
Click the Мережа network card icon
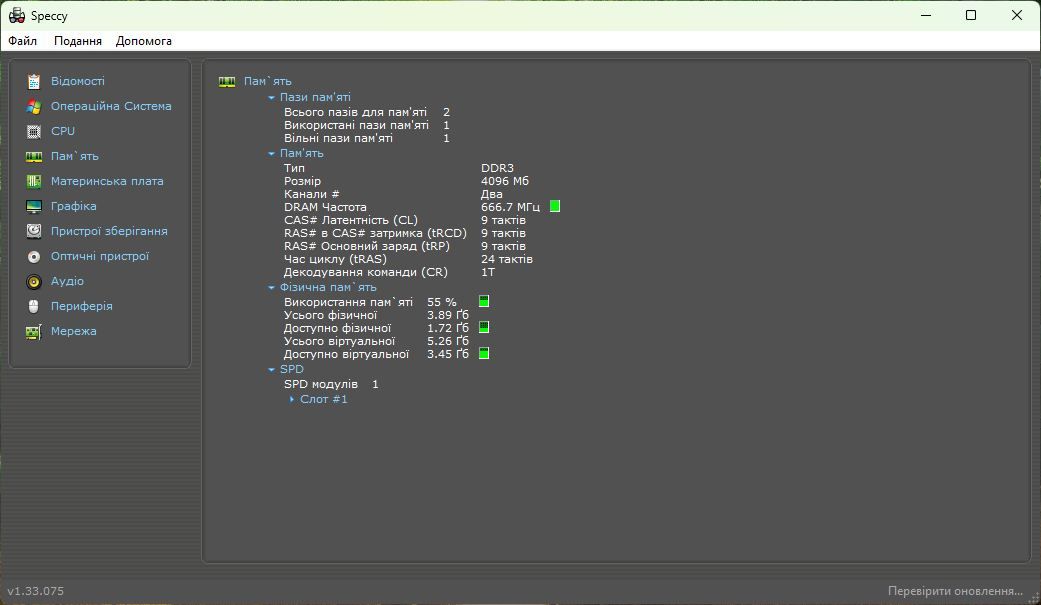pyautogui.click(x=34, y=331)
